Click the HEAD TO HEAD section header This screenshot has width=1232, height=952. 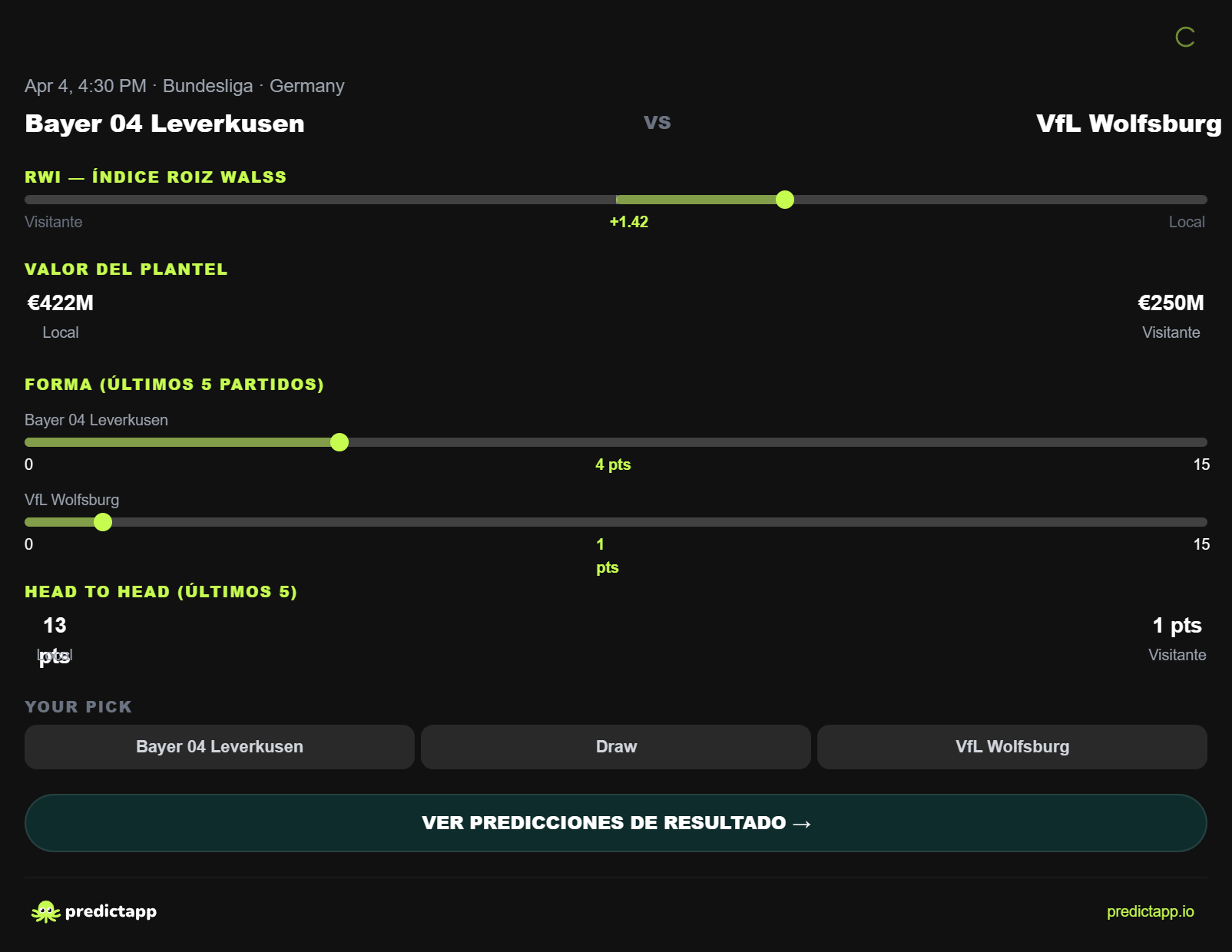tap(161, 592)
